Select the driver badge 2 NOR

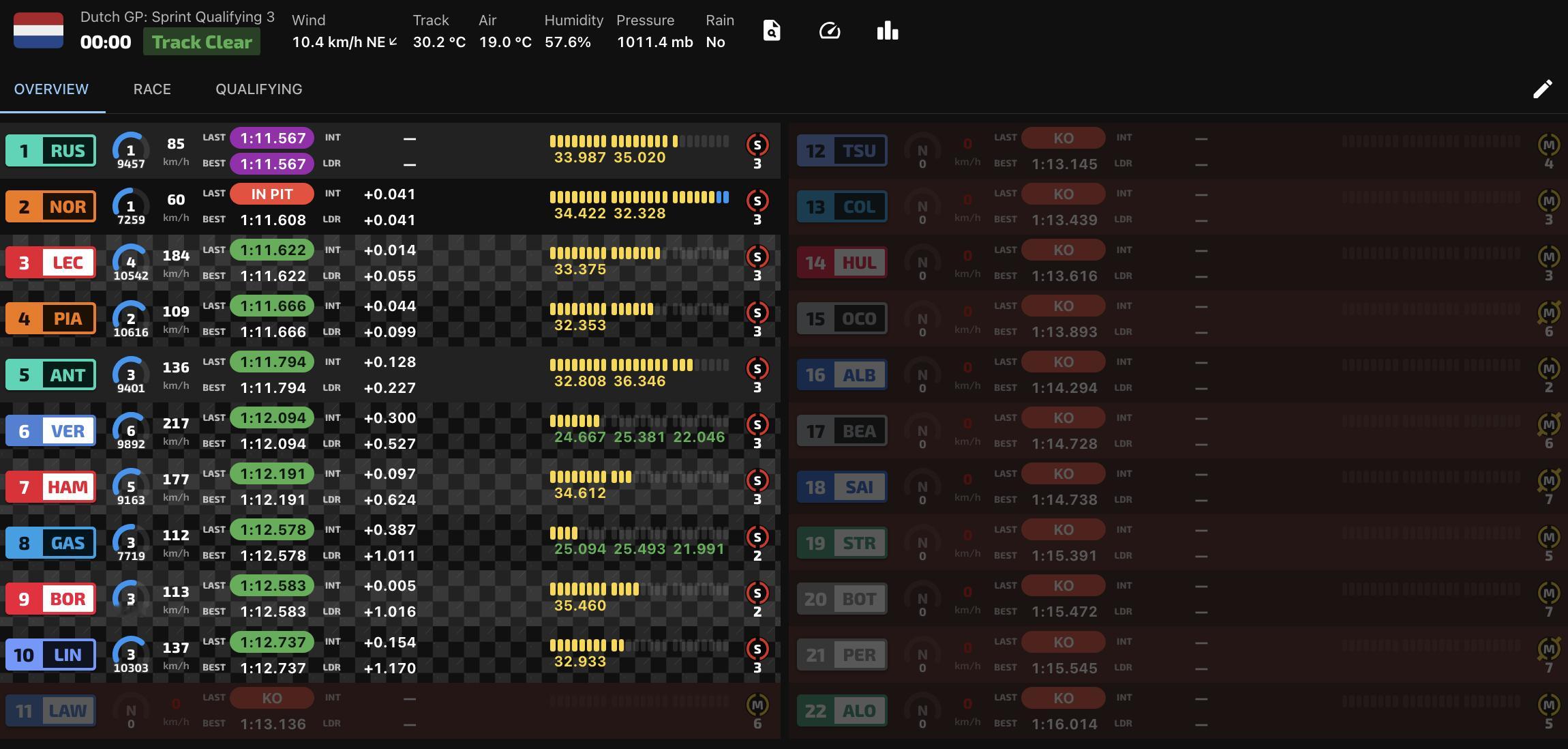[x=50, y=207]
